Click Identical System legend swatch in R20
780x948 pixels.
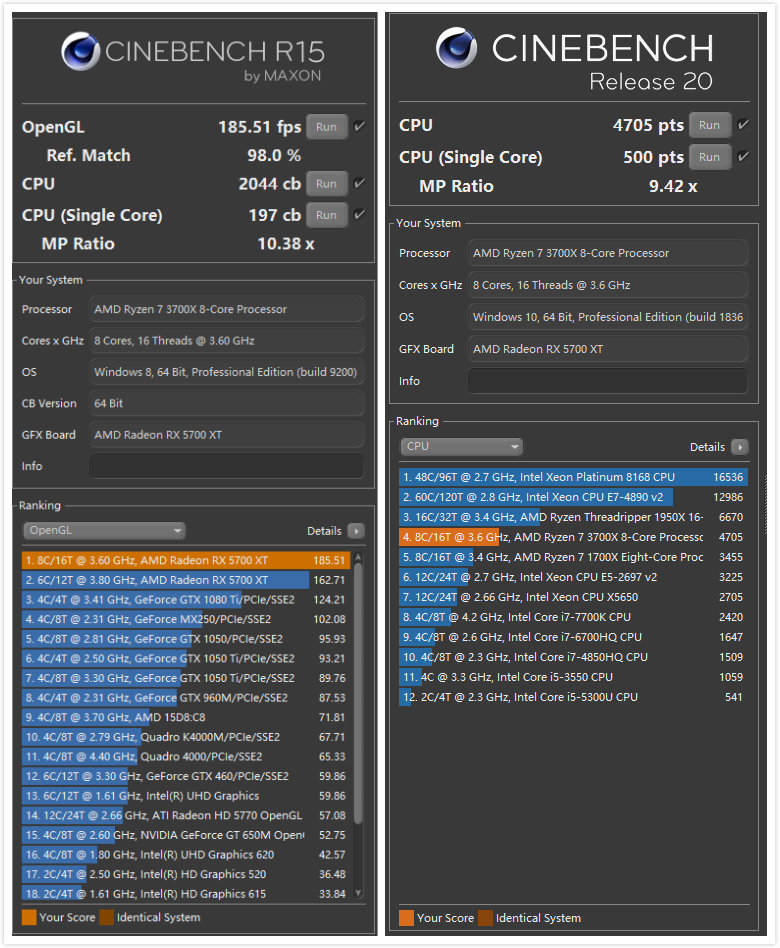coord(484,918)
